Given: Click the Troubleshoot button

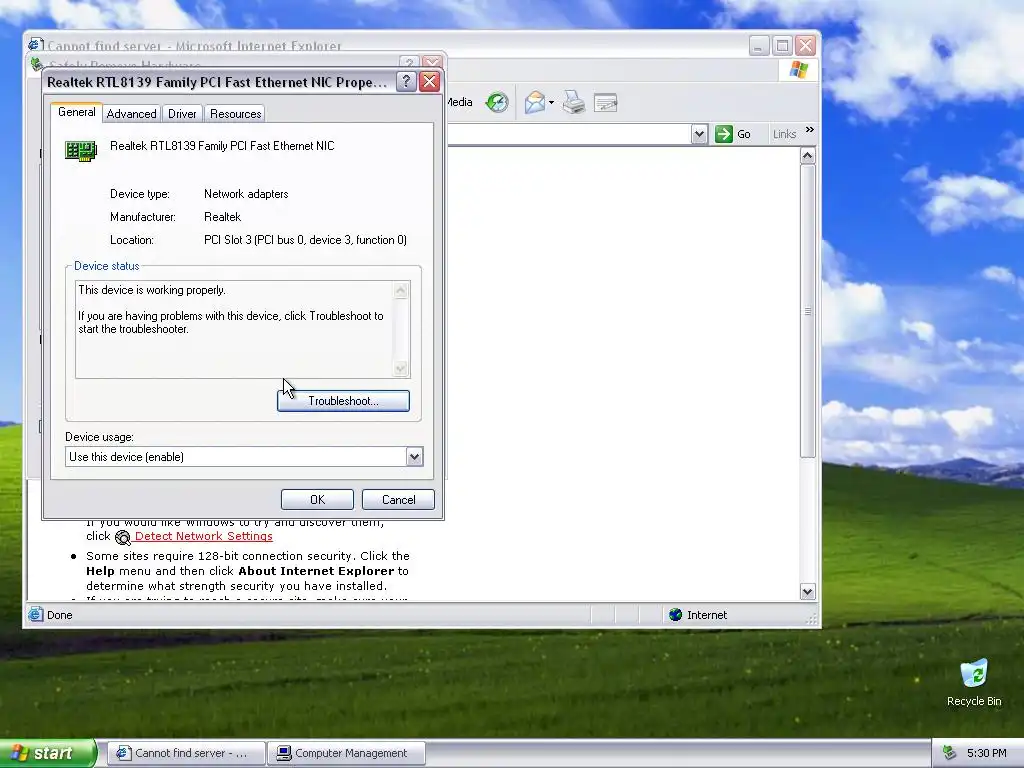Looking at the screenshot, I should click(344, 401).
